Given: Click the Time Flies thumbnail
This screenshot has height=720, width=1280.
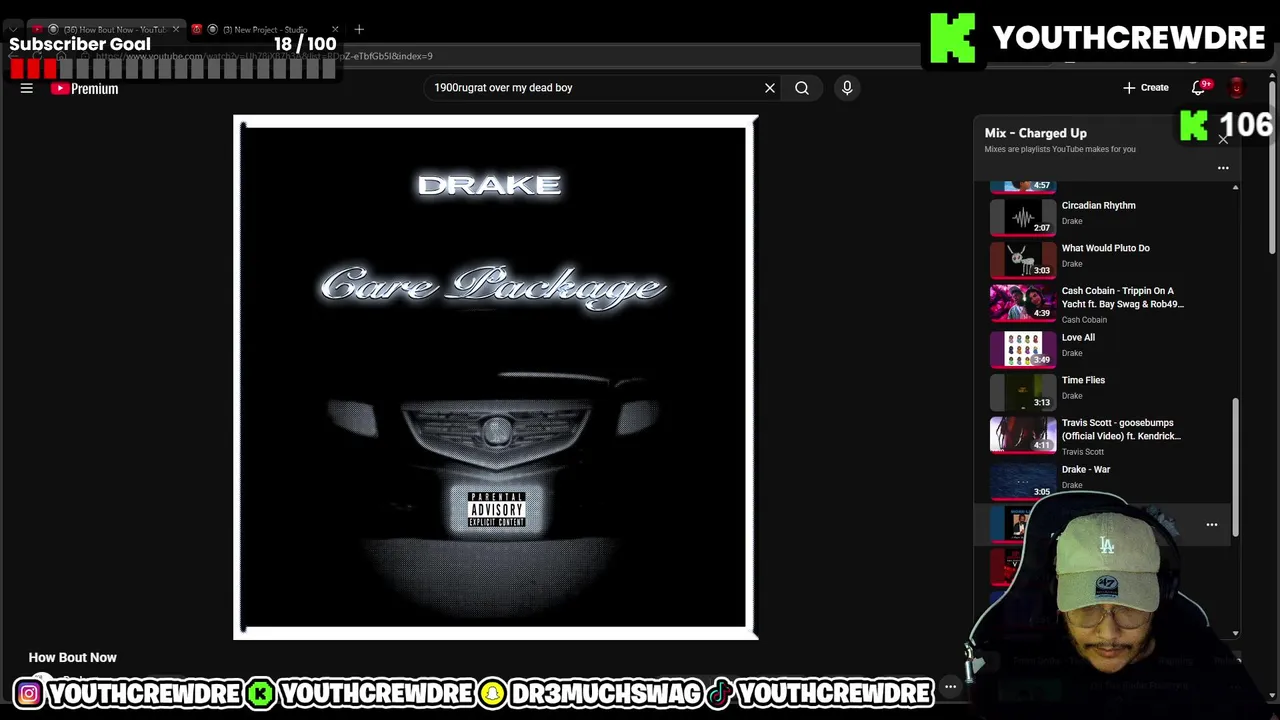Looking at the screenshot, I should 1023,393.
